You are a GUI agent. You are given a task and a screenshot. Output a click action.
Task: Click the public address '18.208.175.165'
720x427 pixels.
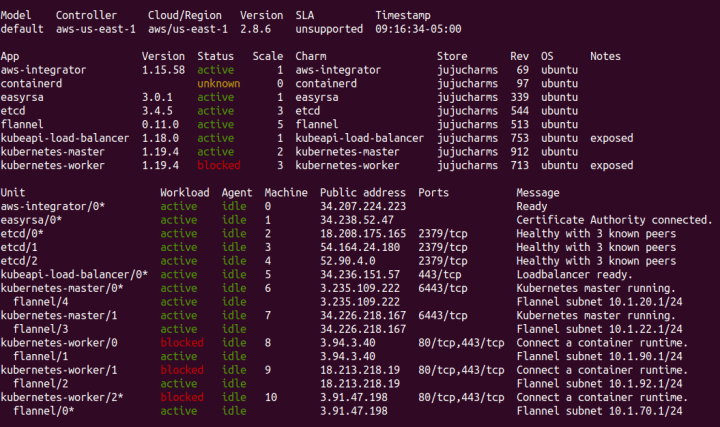363,234
